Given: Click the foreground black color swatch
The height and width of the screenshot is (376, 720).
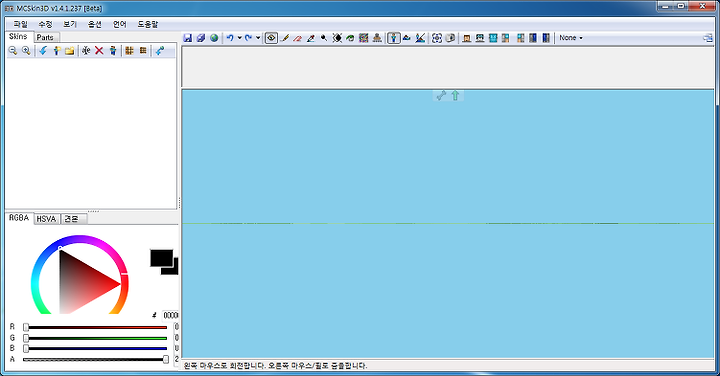Looking at the screenshot, I should point(161,258).
